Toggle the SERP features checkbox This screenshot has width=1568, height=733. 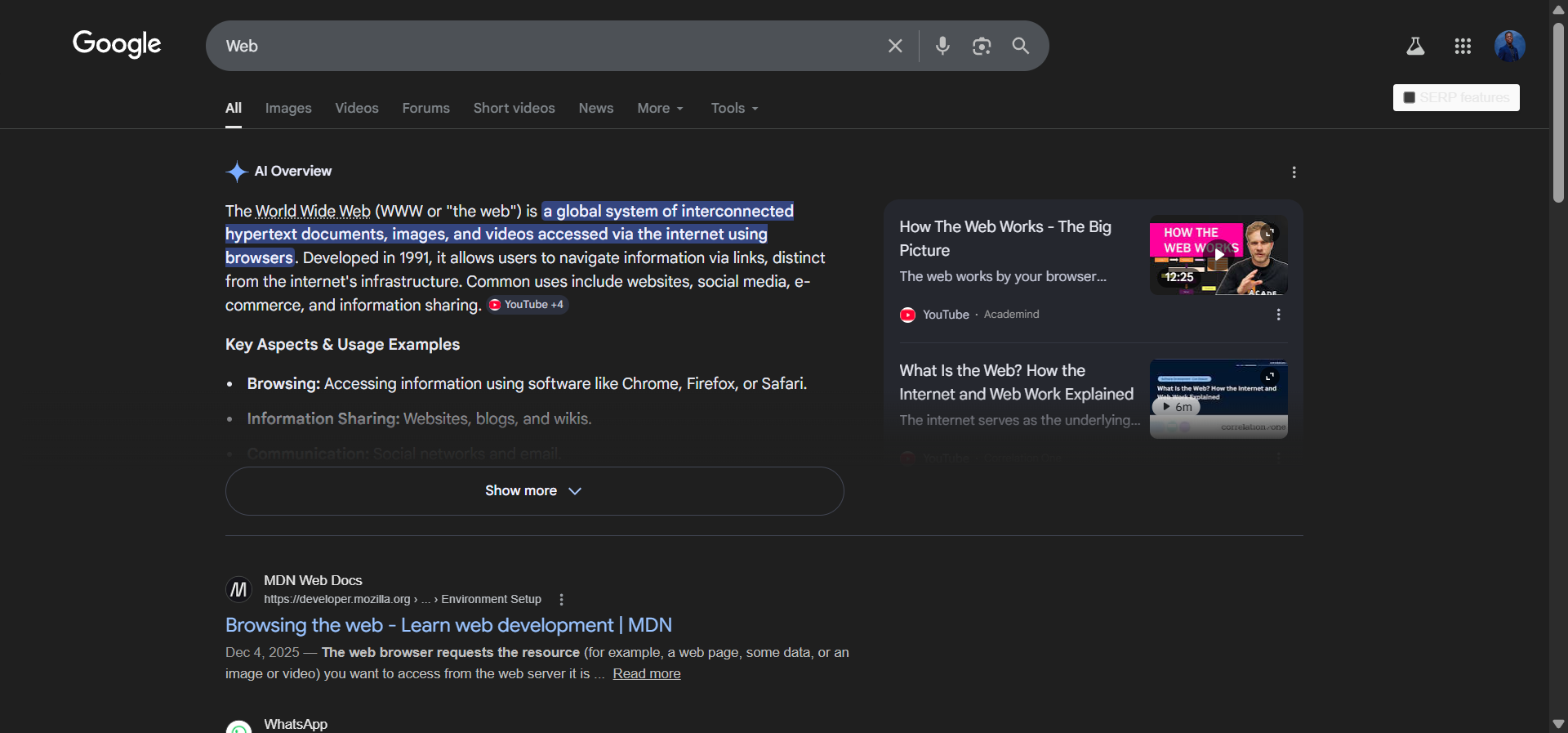[1409, 98]
